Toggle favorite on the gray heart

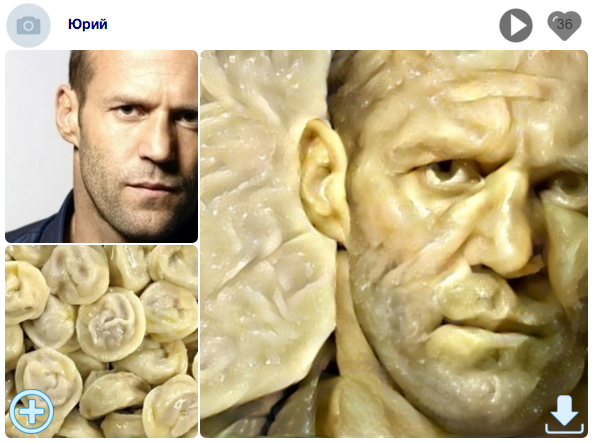[564, 25]
